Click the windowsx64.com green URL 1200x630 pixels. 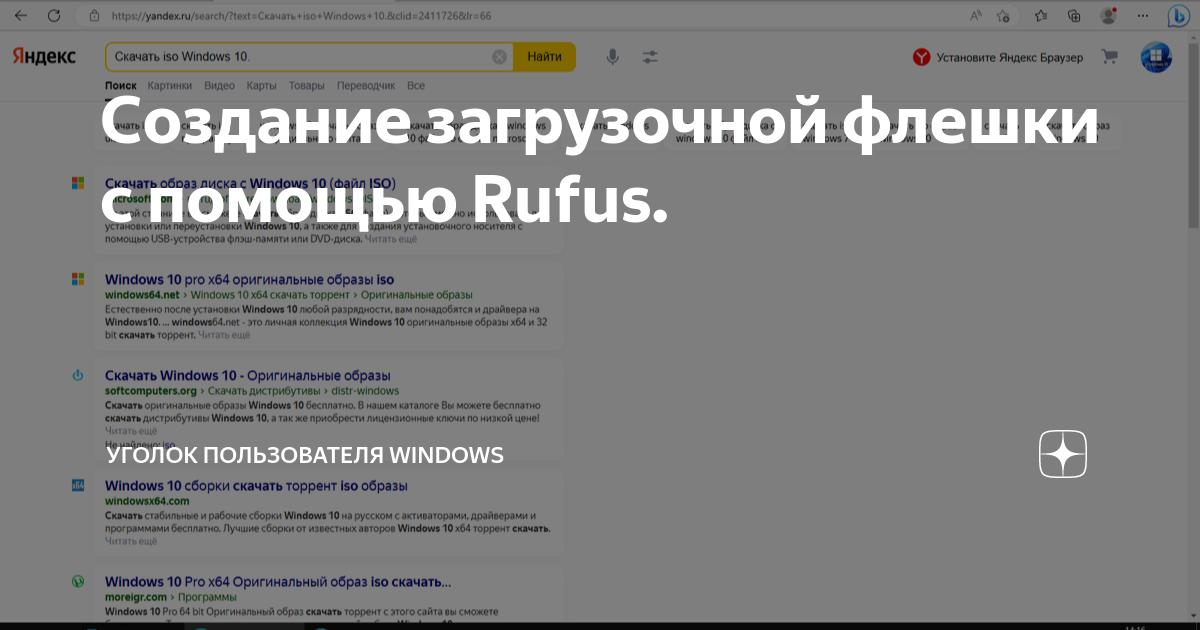(x=147, y=500)
